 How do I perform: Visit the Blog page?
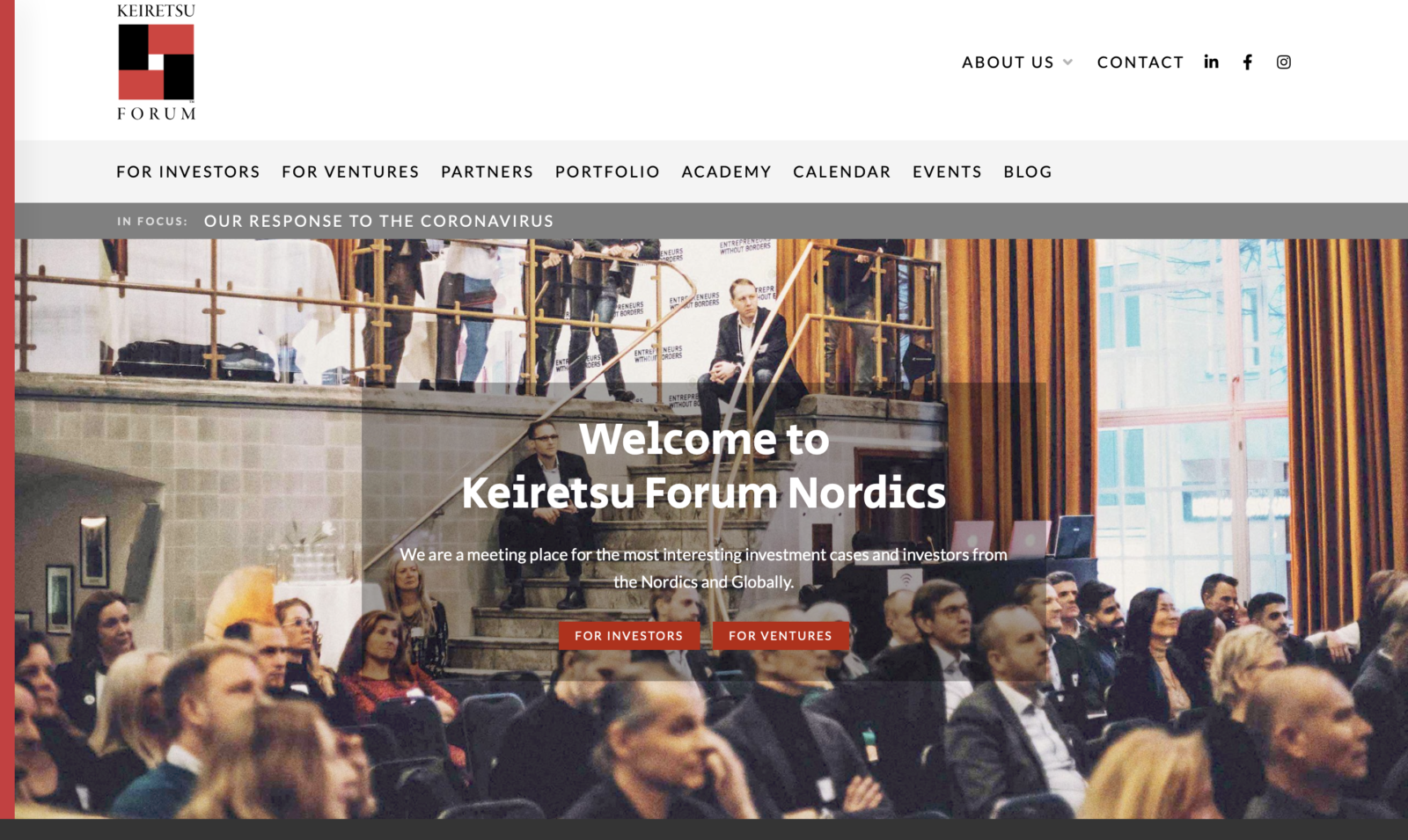pyautogui.click(x=1028, y=172)
